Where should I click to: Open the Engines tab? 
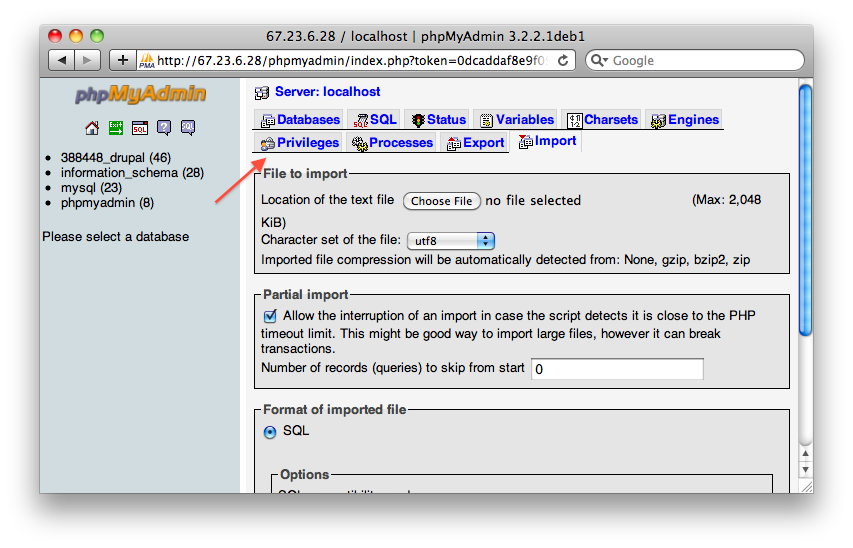click(685, 120)
